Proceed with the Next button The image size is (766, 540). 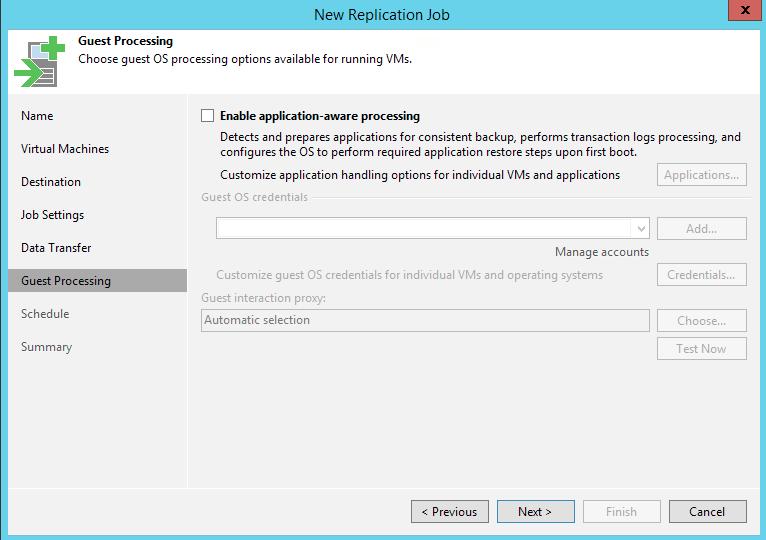535,512
